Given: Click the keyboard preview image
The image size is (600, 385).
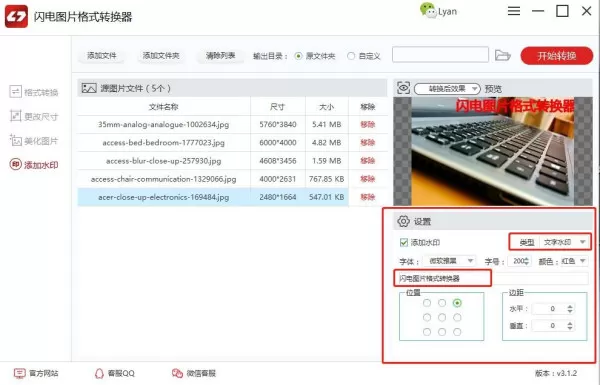Looking at the screenshot, I should click(493, 151).
